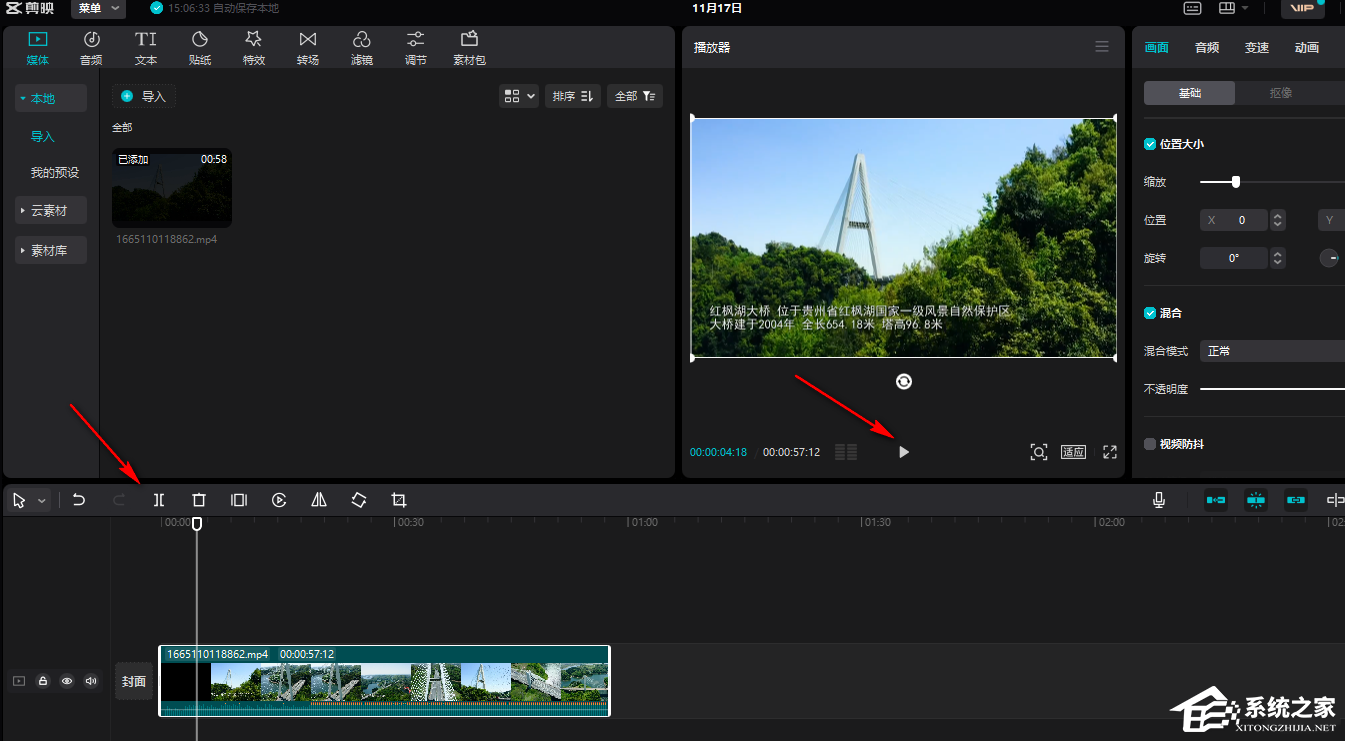The width and height of the screenshot is (1345, 741).
Task: Click the undo arrow in timeline toolbar
Action: [x=79, y=500]
